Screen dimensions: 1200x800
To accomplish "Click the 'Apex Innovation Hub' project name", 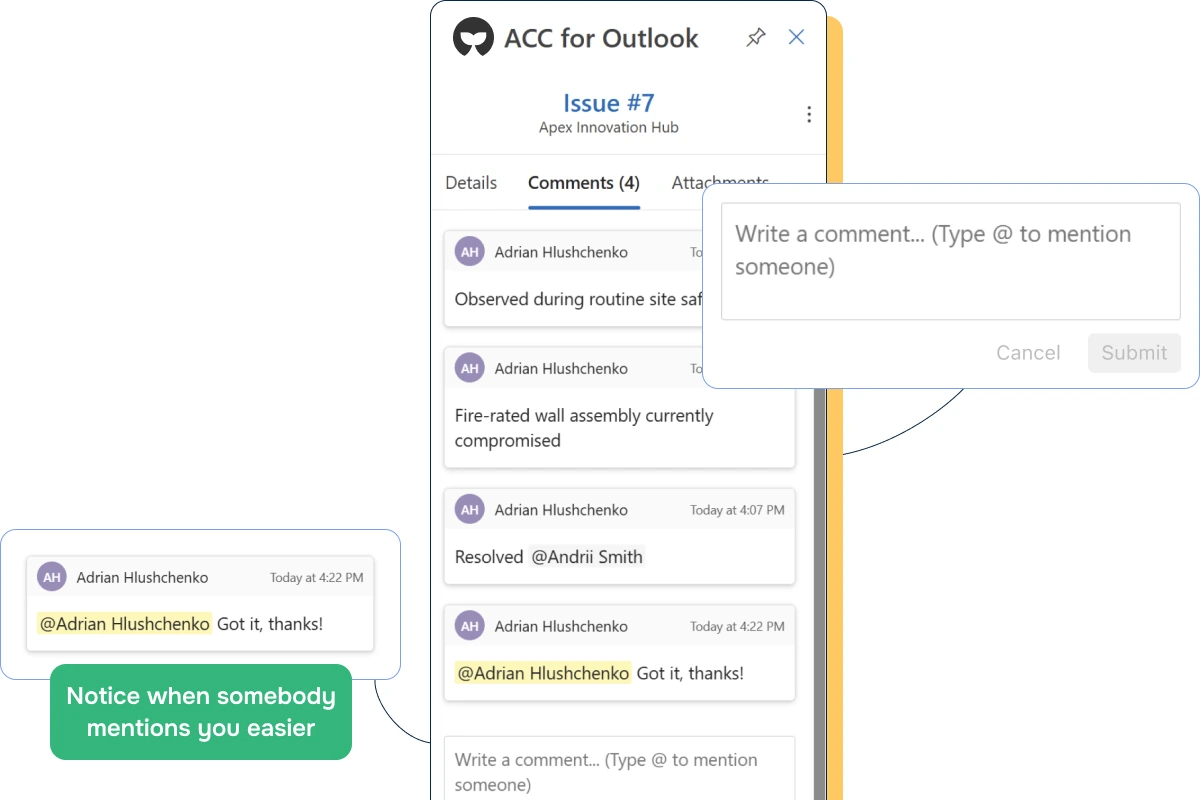I will point(609,127).
